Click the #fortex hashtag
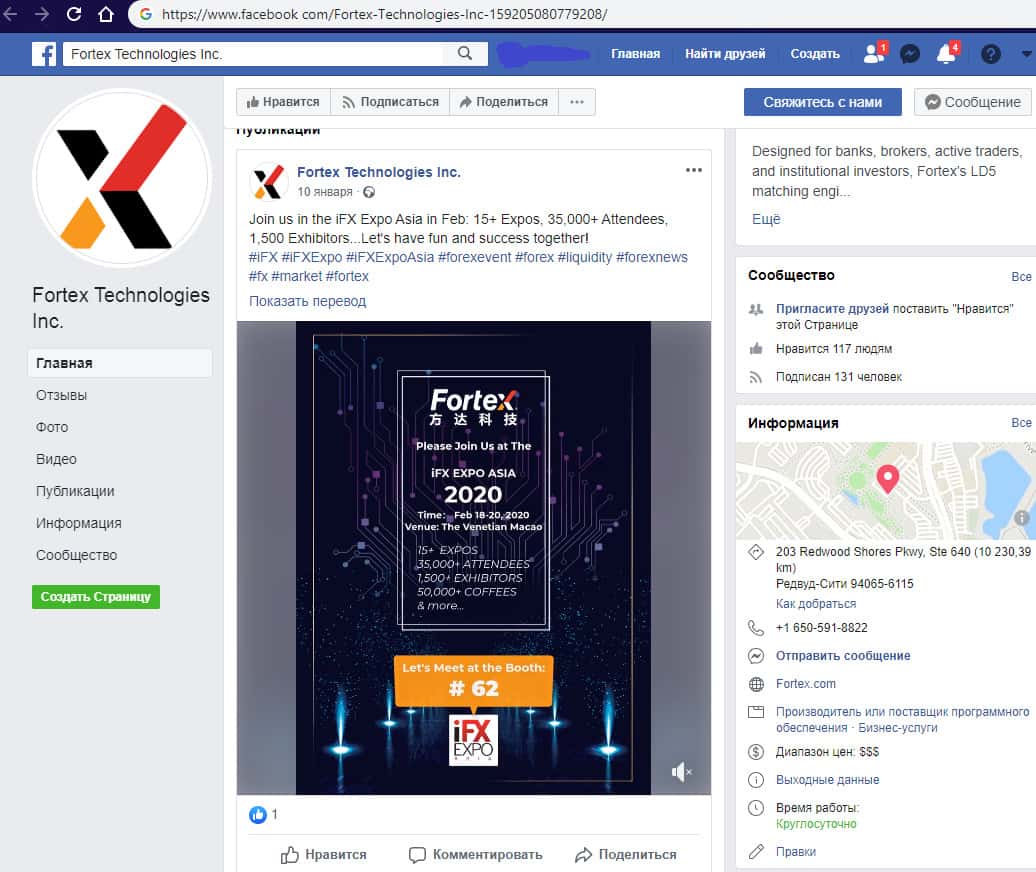 coord(347,276)
